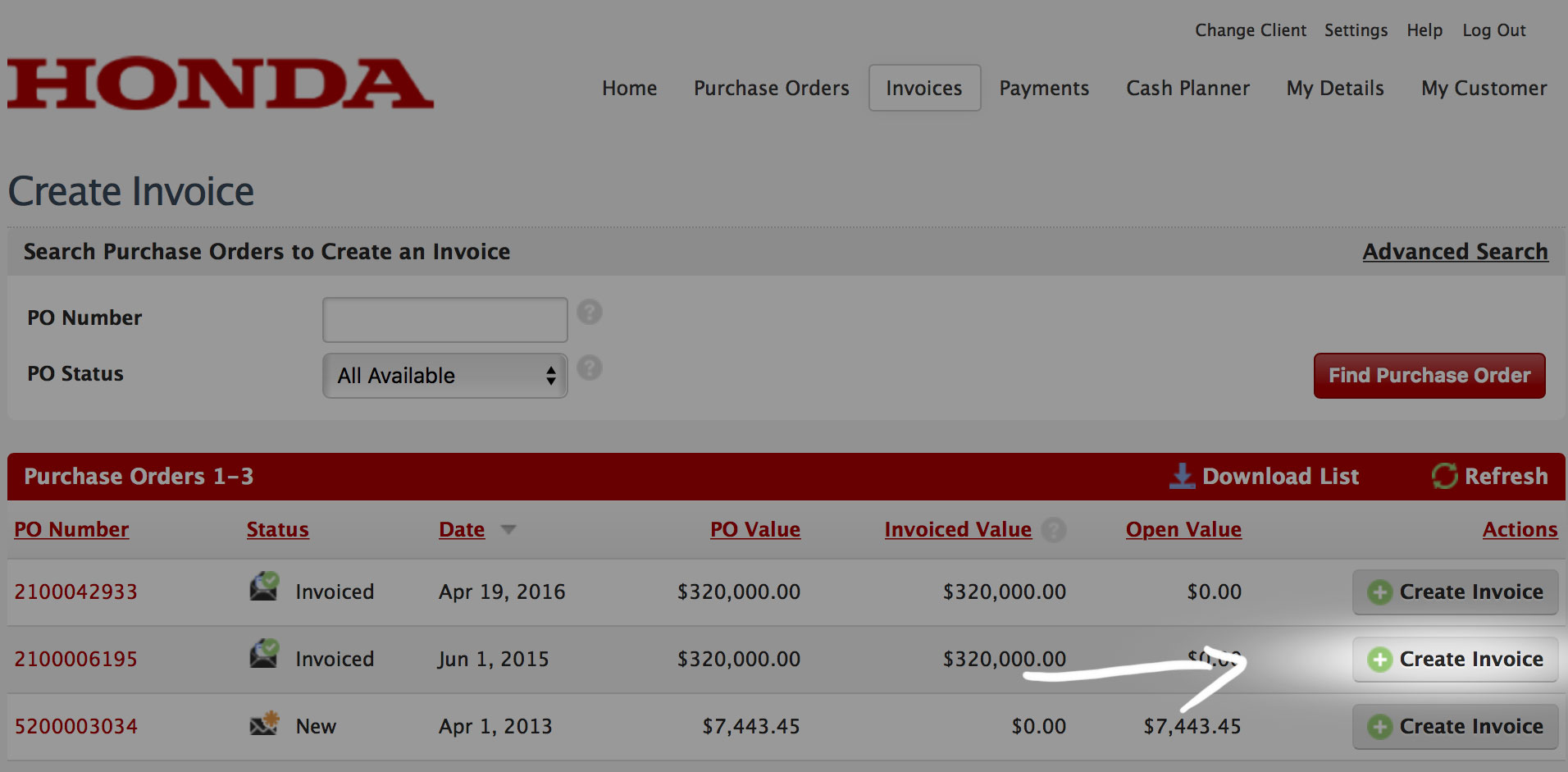
Task: Click the Honda logo
Action: 220,84
